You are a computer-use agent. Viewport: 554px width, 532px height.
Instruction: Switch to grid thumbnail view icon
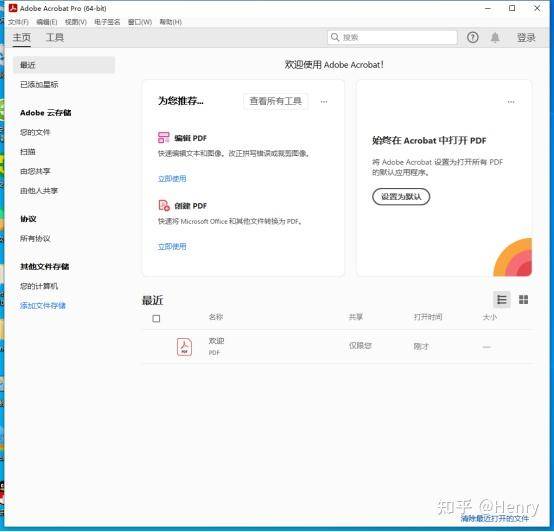click(x=523, y=300)
